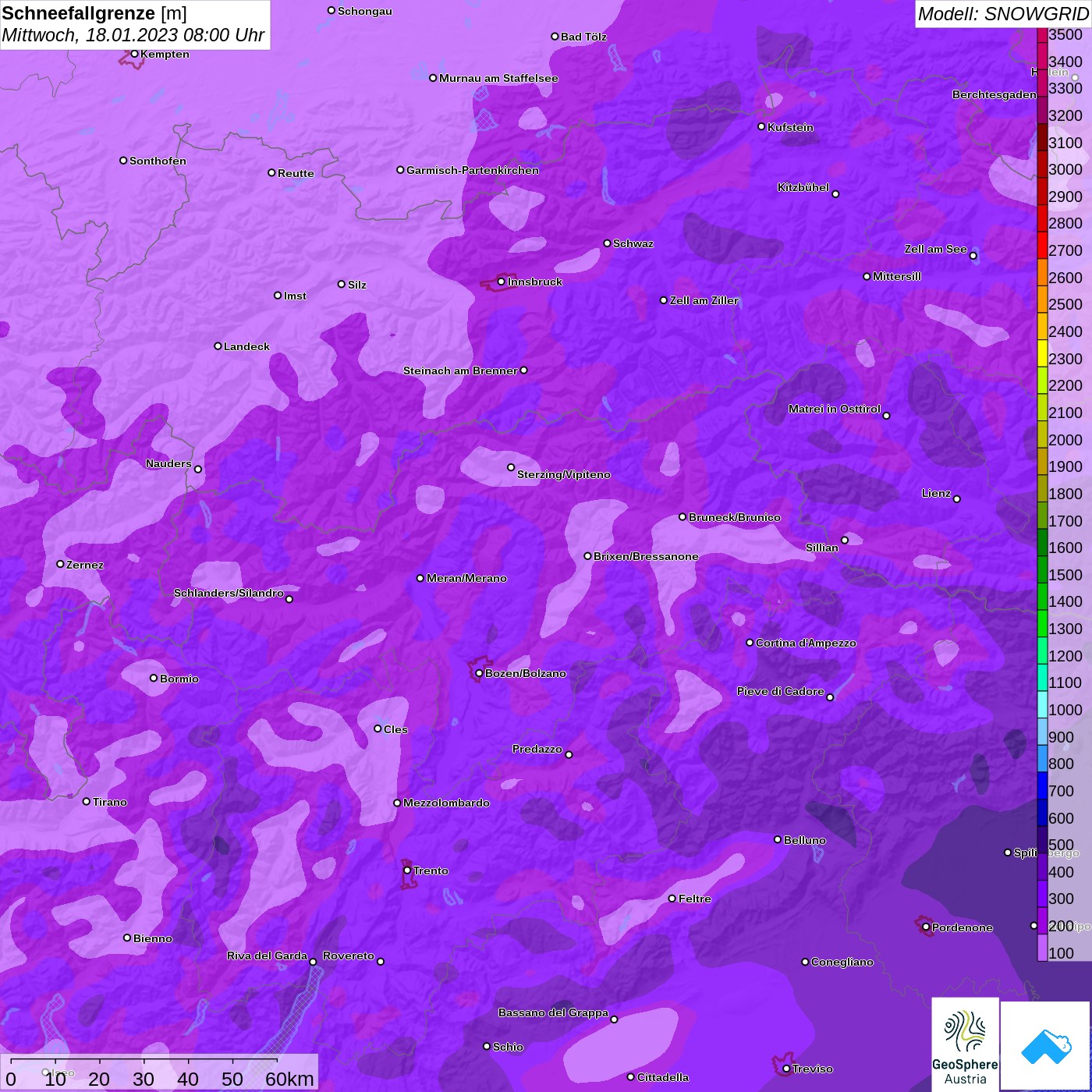Viewport: 1092px width, 1092px height.
Task: Click the Kempten city marker
Action: 134,54
